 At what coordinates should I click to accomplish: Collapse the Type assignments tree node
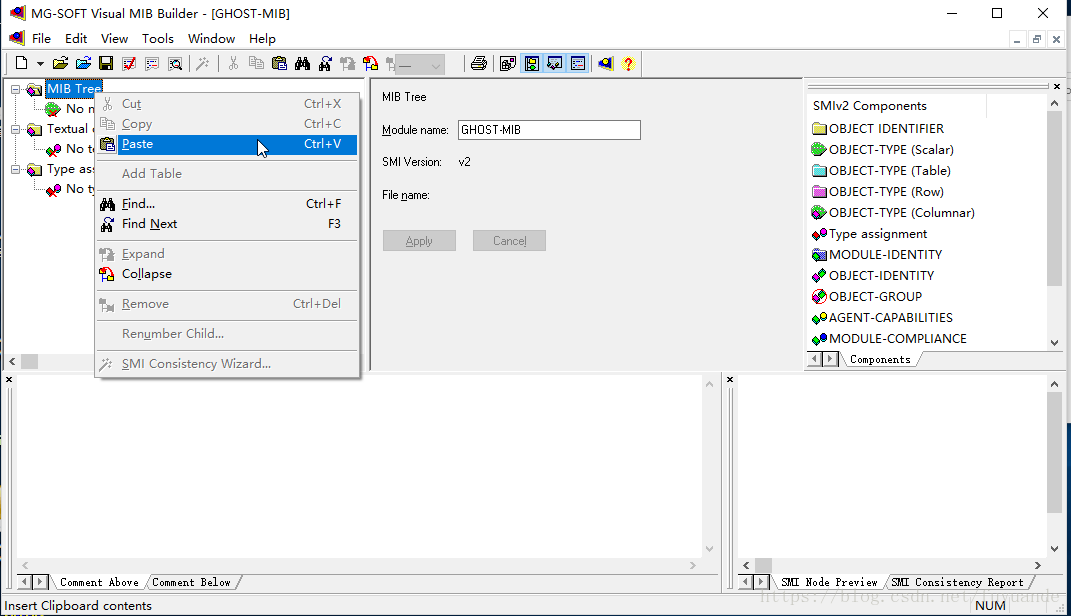pyautogui.click(x=15, y=169)
